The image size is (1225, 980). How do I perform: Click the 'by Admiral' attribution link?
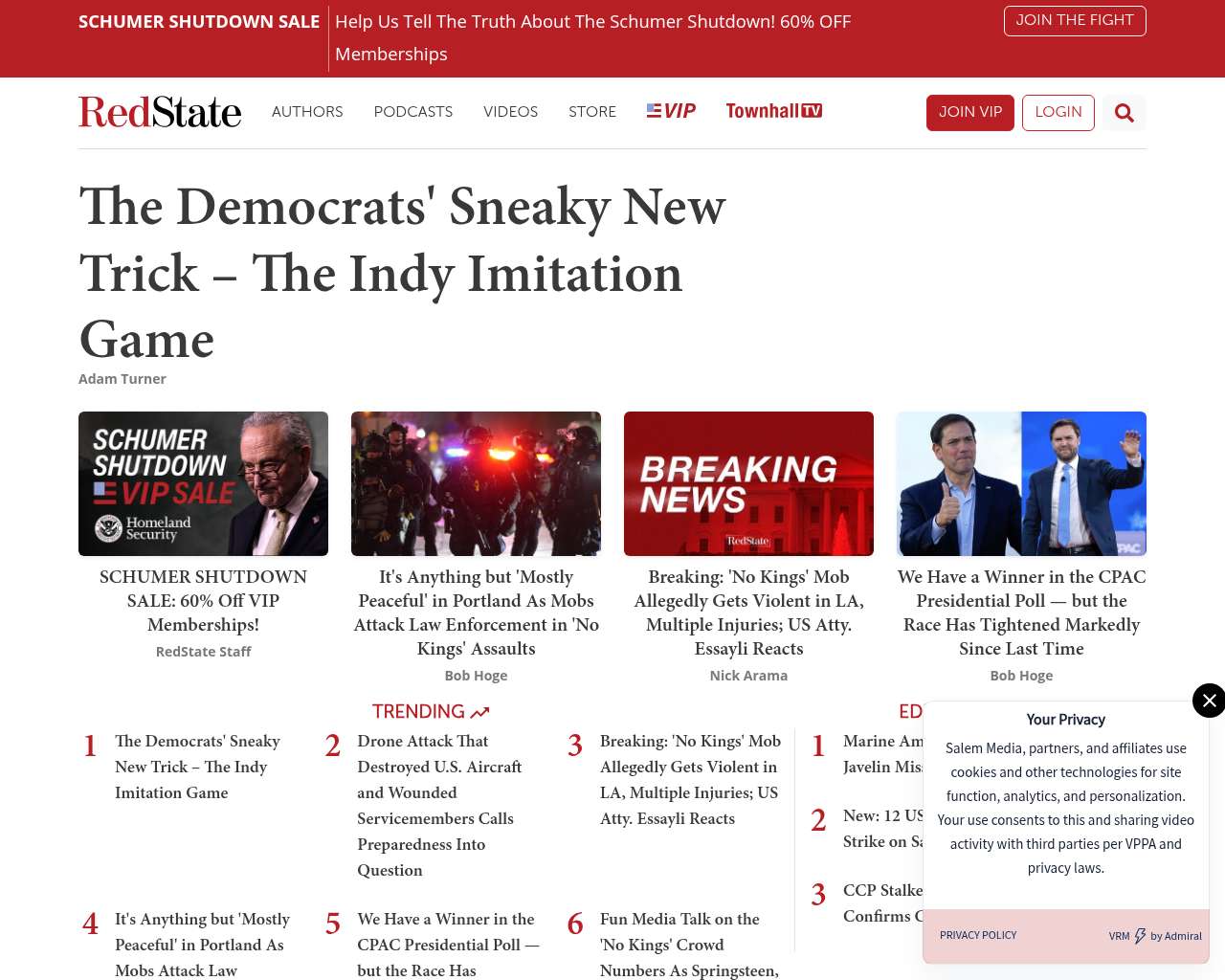[1176, 936]
